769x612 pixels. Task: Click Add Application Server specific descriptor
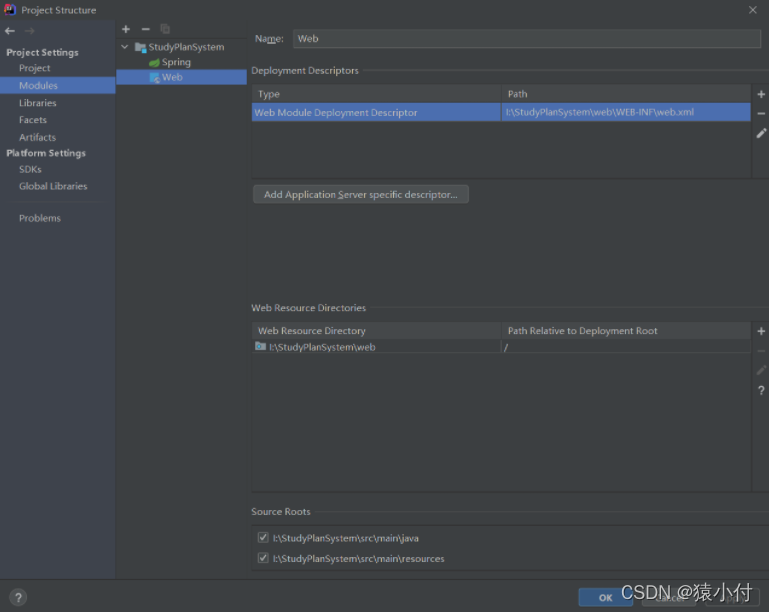pos(360,194)
